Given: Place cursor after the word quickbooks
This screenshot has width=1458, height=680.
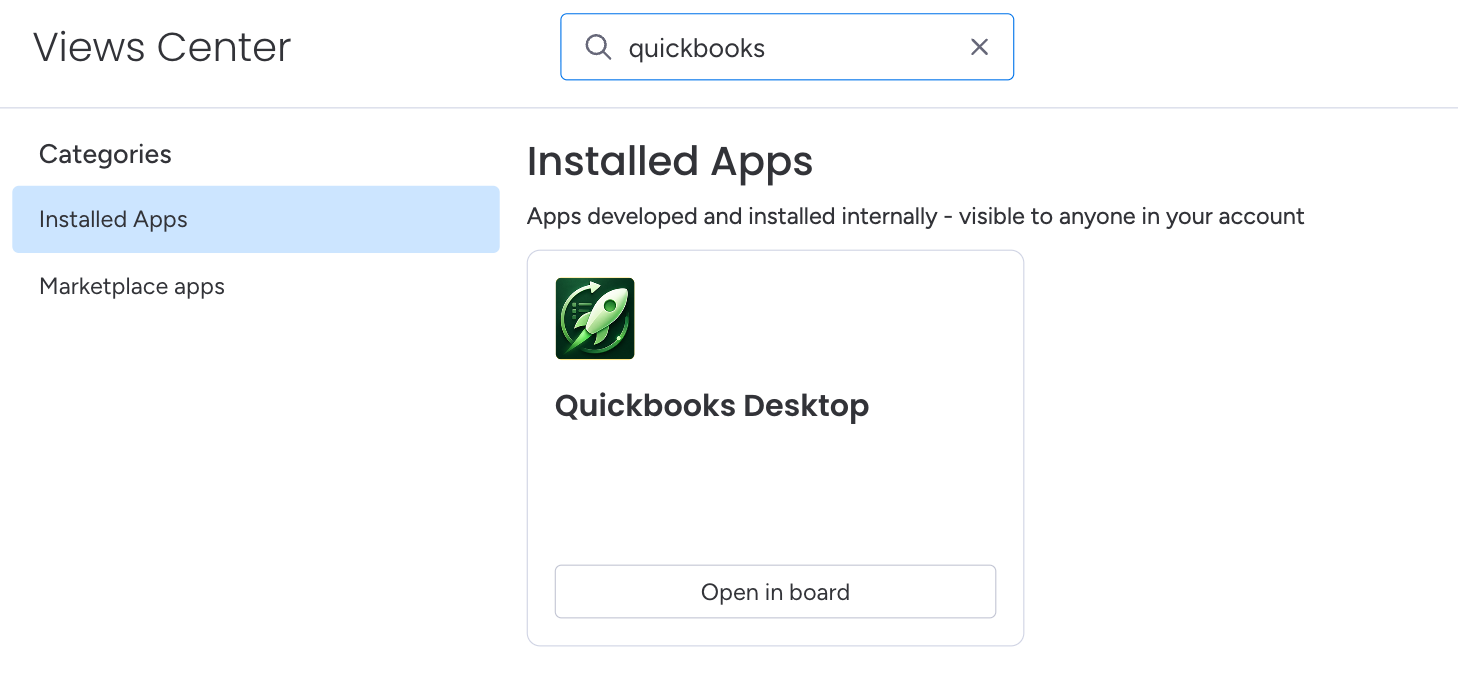Looking at the screenshot, I should 767,48.
